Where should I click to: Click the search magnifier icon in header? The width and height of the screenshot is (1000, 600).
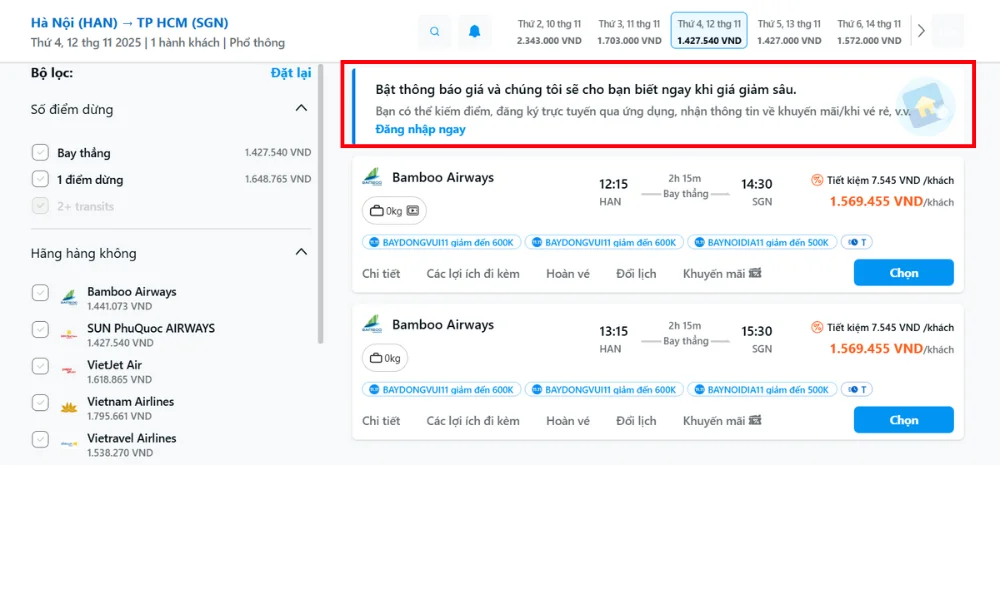[x=434, y=32]
